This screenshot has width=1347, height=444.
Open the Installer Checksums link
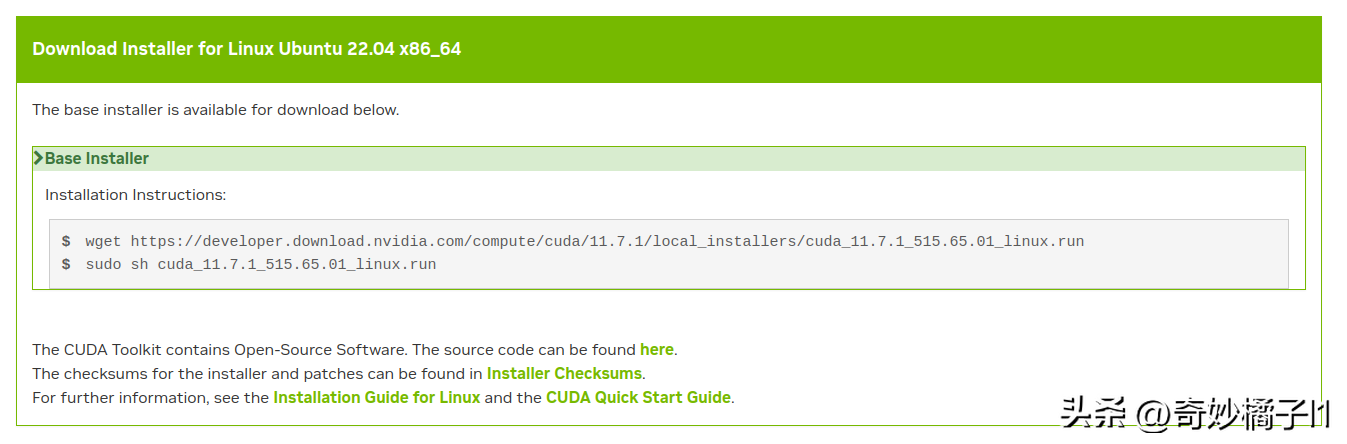[x=564, y=373]
